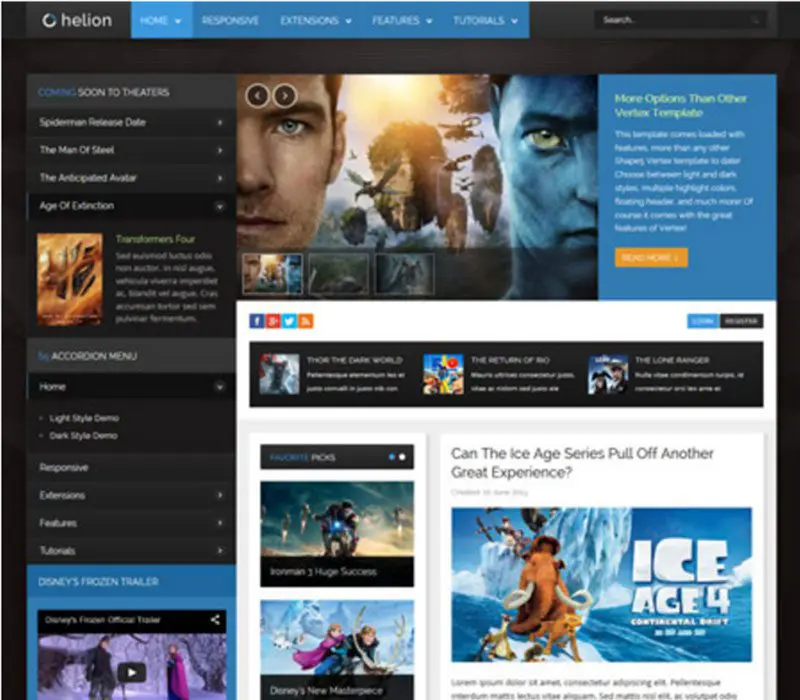The image size is (800, 700).
Task: Open the Extensions top menu dropdown
Action: click(x=316, y=20)
